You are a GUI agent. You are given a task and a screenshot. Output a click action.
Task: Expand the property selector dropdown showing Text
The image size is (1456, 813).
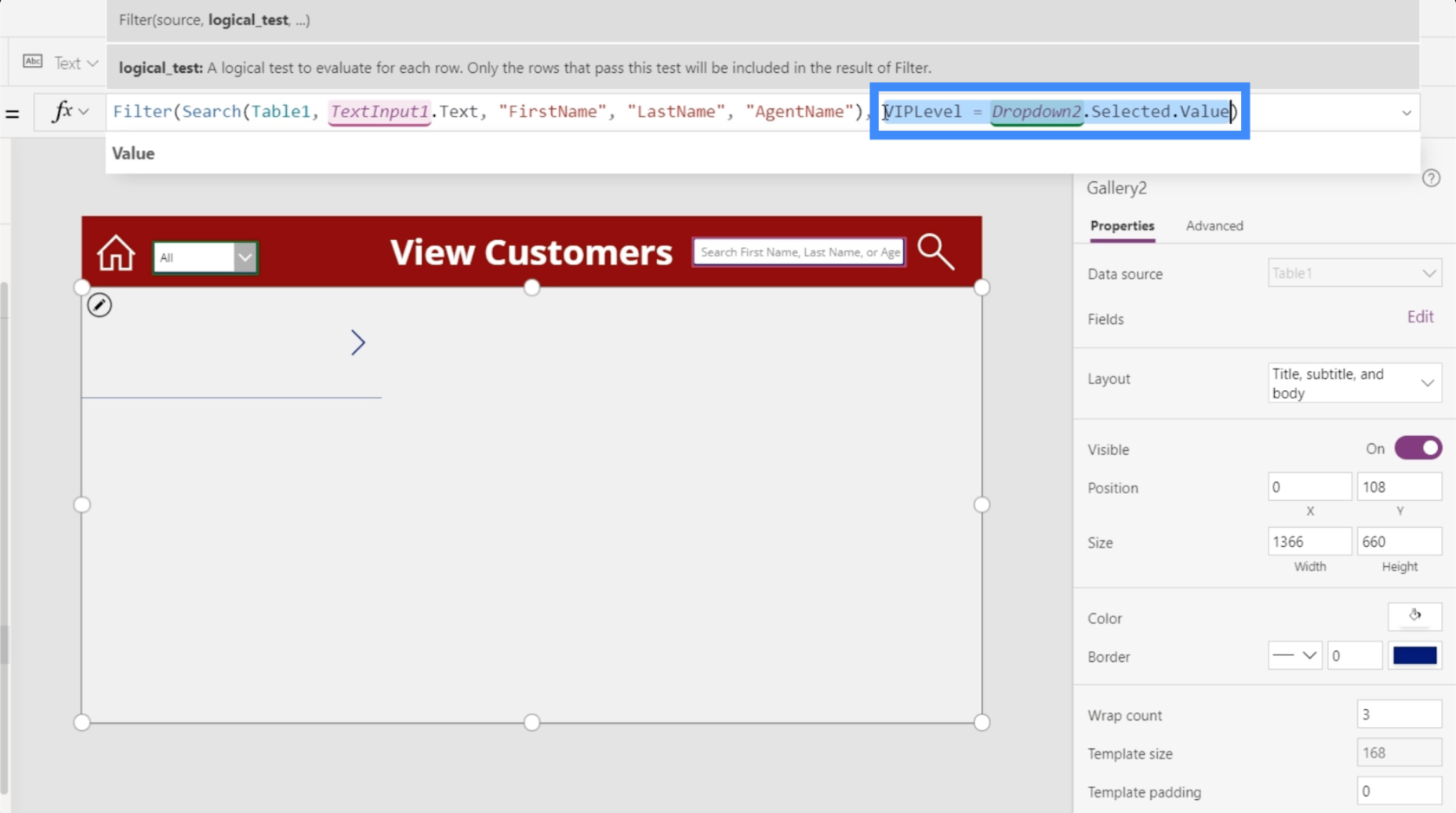click(x=76, y=63)
